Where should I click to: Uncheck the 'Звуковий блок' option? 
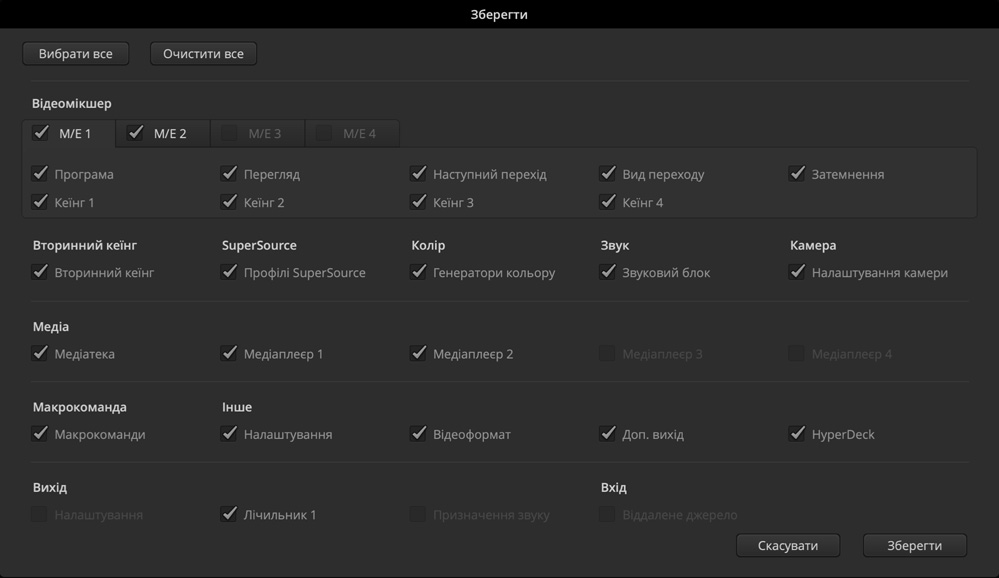pyautogui.click(x=607, y=272)
